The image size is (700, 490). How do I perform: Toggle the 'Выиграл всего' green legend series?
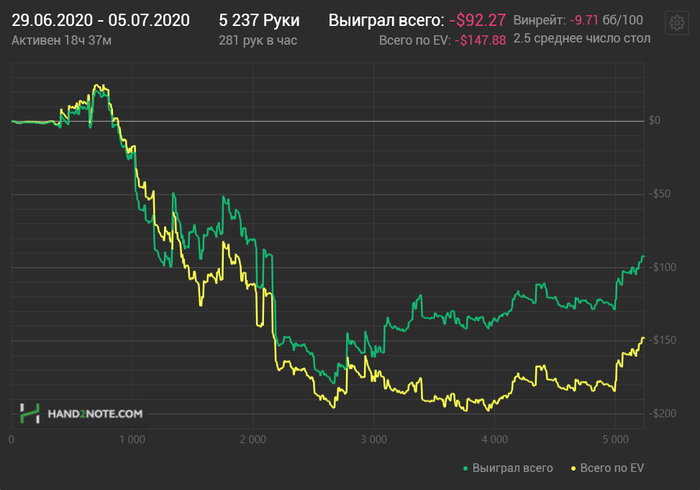[x=508, y=468]
